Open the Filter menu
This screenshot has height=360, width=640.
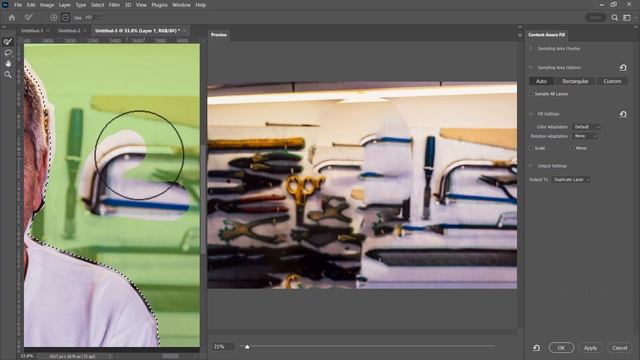(x=114, y=5)
